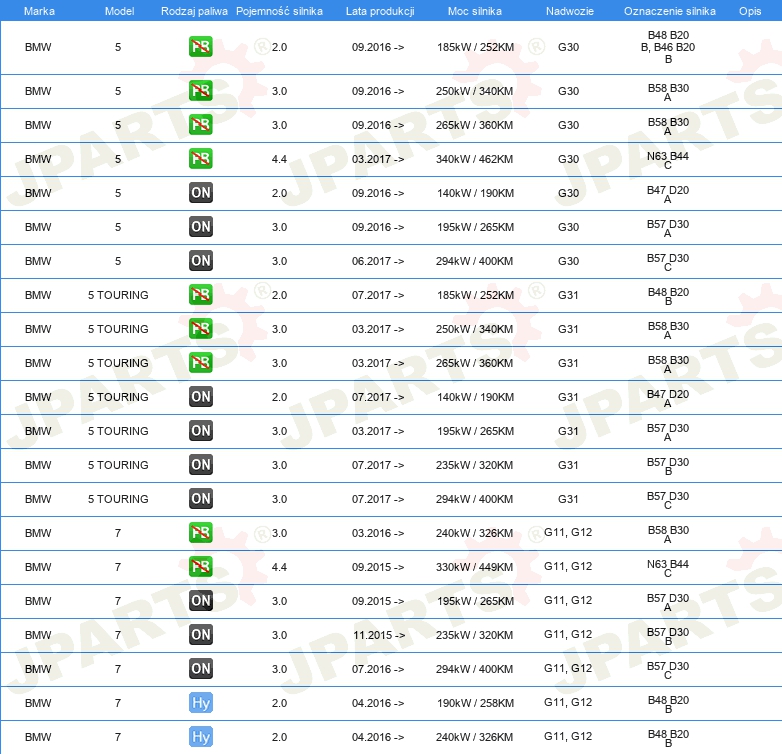Screen dimensions: 782x754
Task: Click the Hy hybrid icon in the 190kW / 258KM row
Action: coord(200,702)
